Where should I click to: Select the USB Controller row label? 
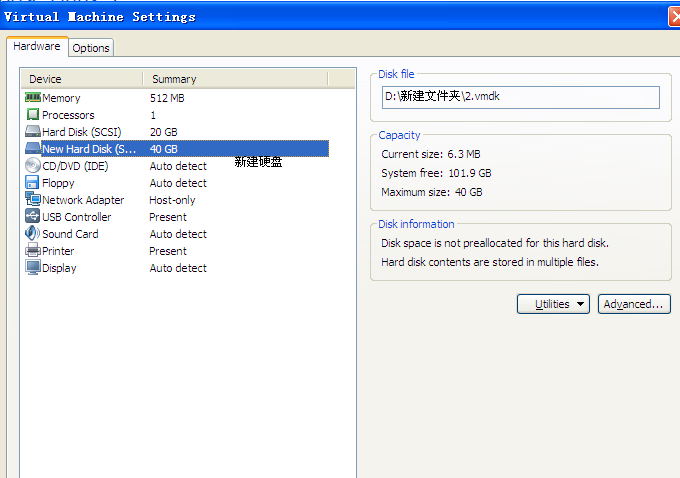pos(77,217)
